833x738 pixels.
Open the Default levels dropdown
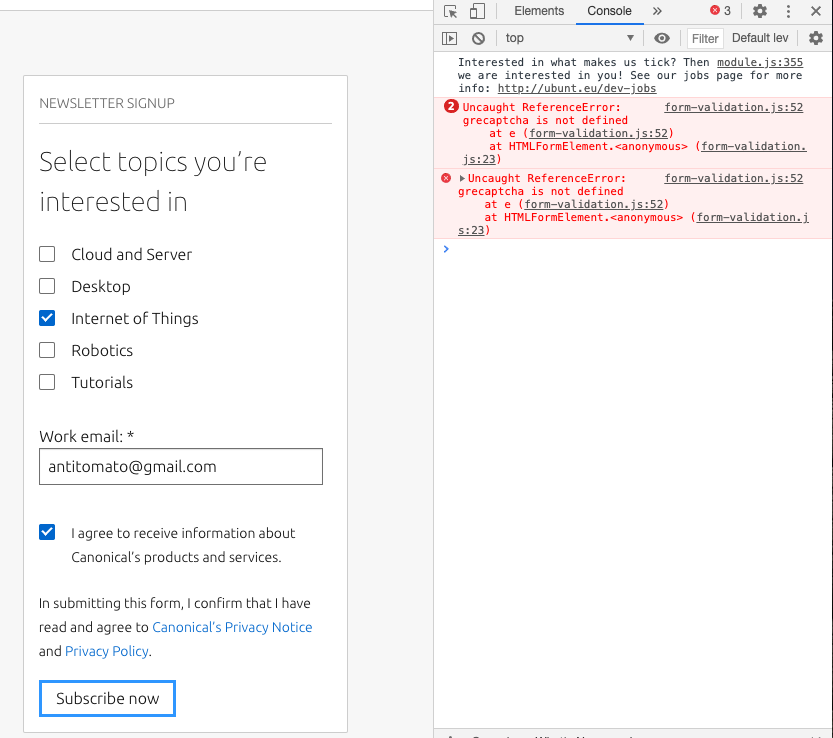point(760,38)
